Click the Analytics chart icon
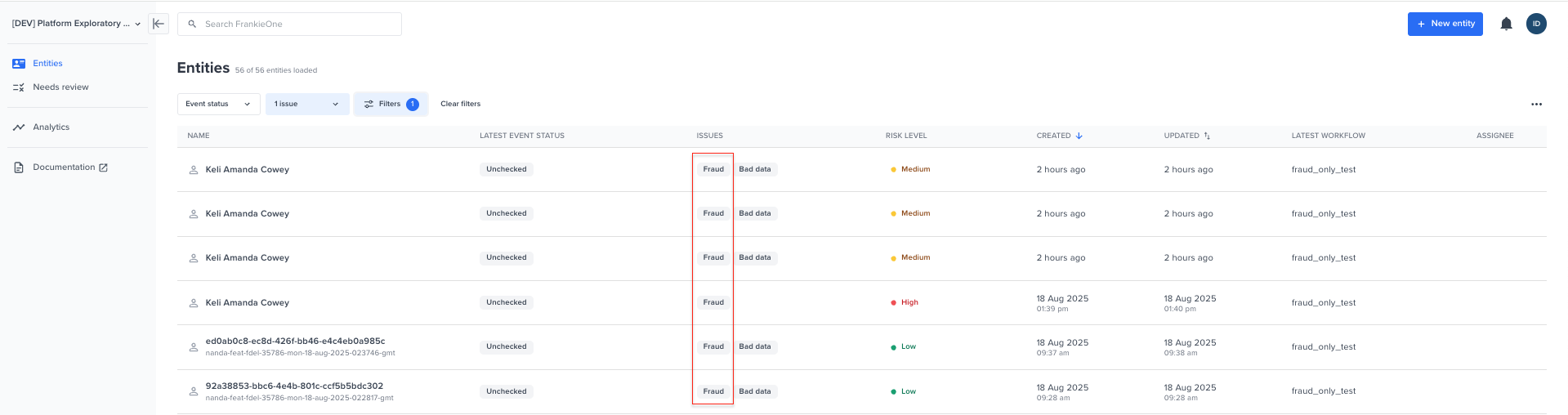The width and height of the screenshot is (1568, 415). [19, 127]
